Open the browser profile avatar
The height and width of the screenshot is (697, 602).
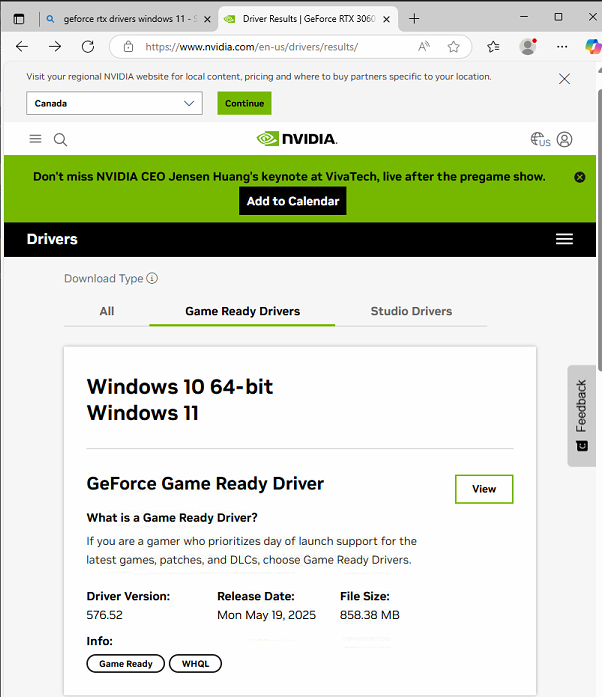528,46
